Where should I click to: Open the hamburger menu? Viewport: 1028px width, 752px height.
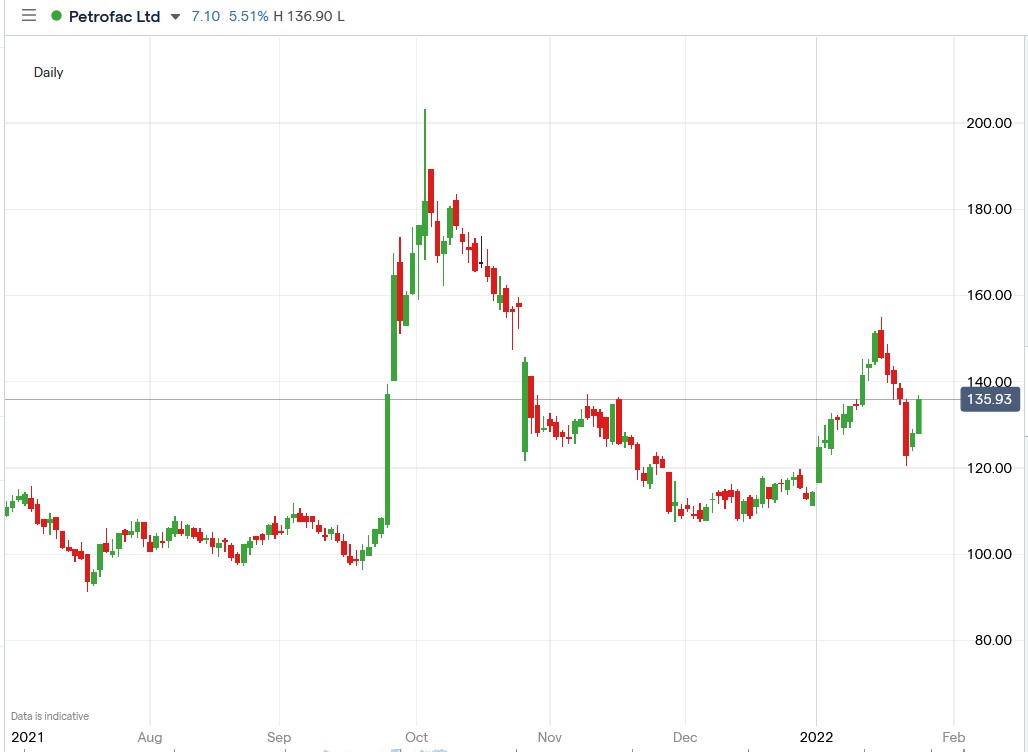(28, 16)
